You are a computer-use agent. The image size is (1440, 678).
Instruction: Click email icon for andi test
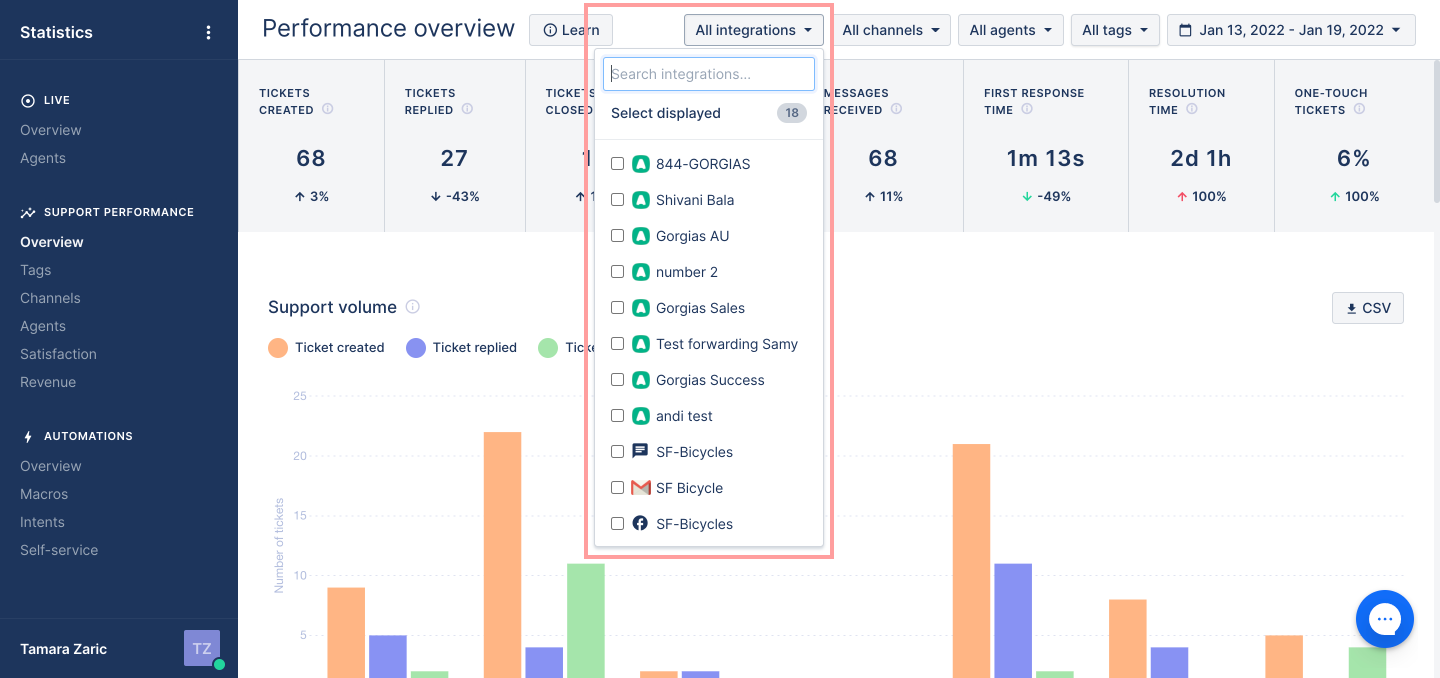pos(641,416)
